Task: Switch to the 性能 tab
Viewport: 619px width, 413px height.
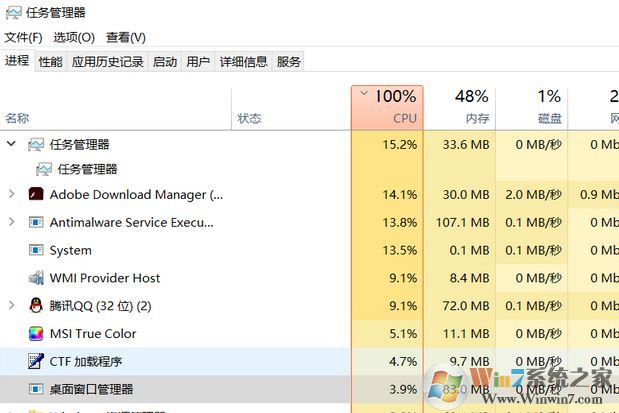Action: (x=50, y=62)
